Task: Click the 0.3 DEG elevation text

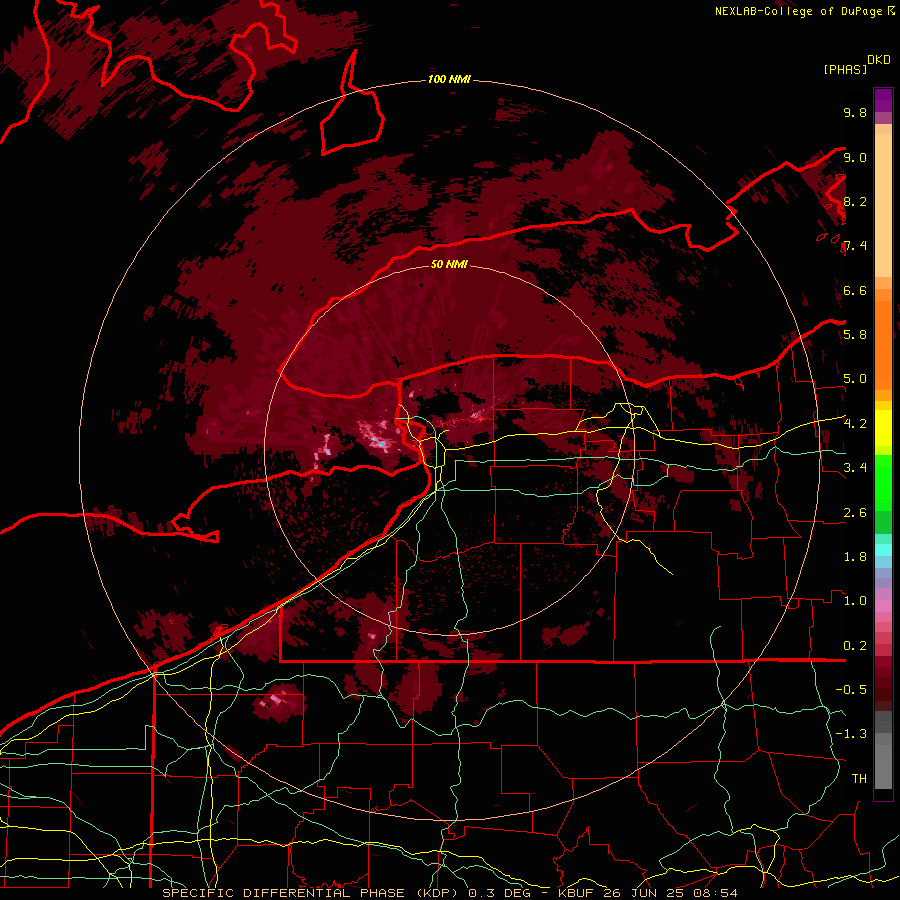Action: 499,893
